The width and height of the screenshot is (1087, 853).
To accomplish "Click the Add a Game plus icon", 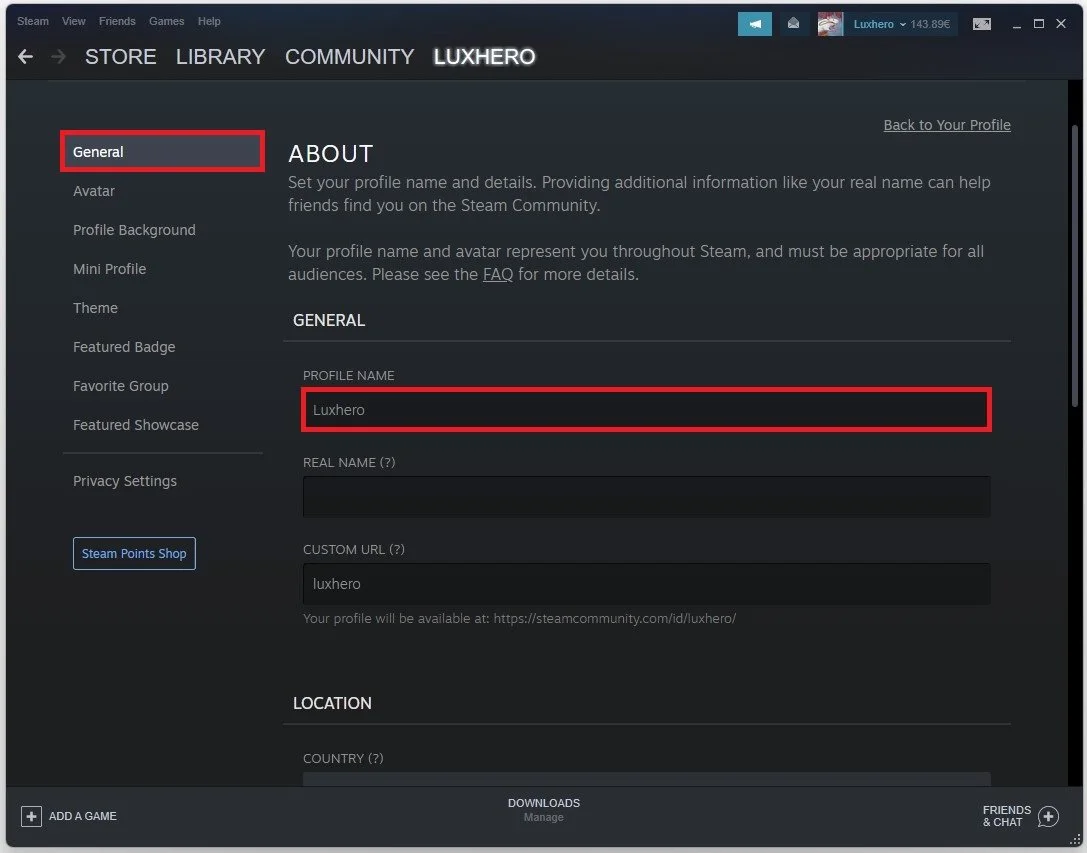I will coord(31,816).
